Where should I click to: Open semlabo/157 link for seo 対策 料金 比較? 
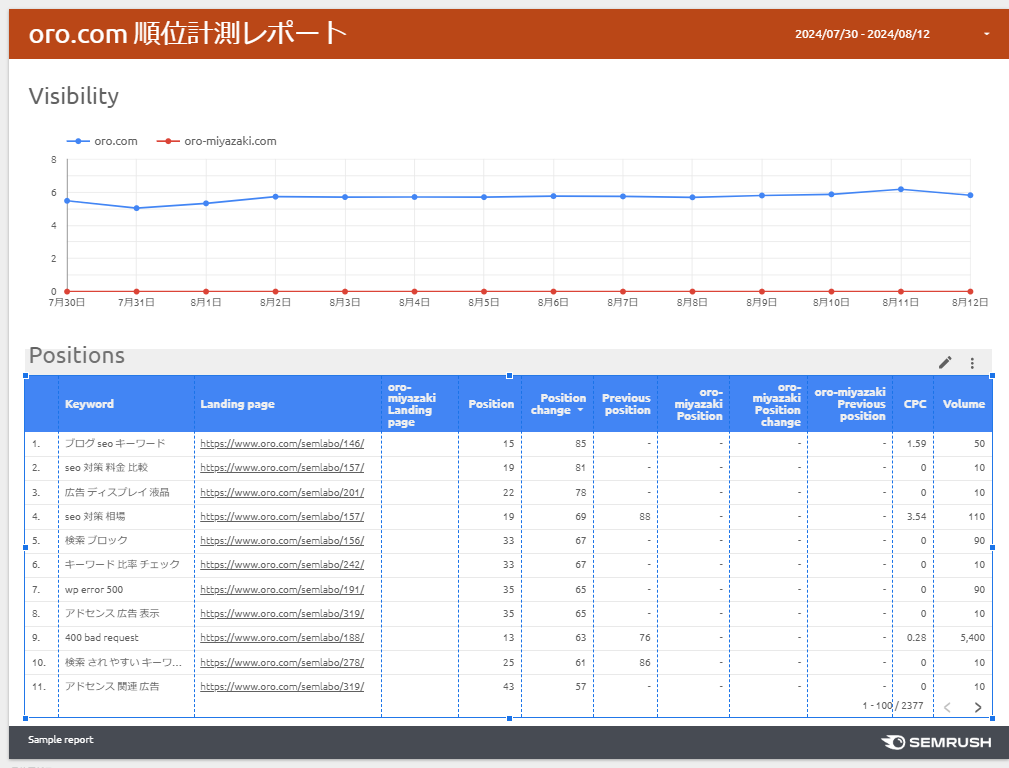pos(282,467)
